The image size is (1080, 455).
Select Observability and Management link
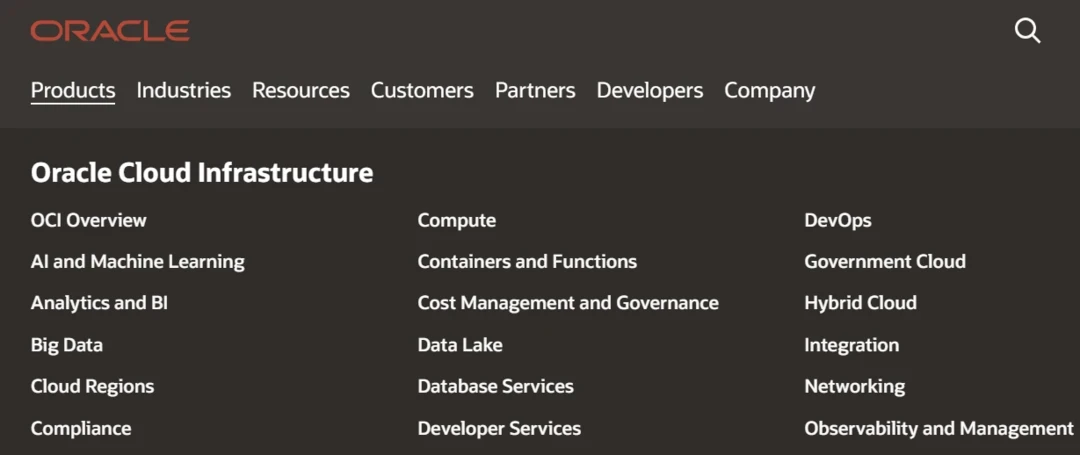938,428
